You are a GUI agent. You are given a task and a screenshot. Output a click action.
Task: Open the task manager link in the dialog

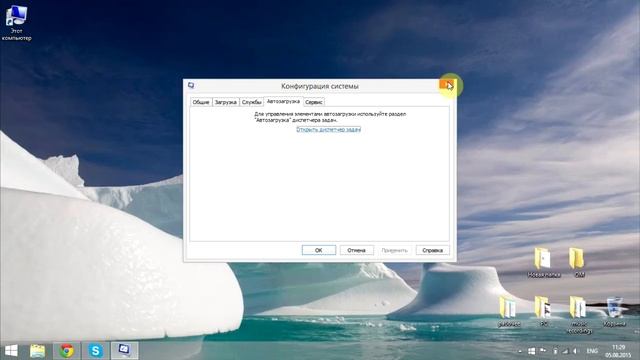(x=329, y=129)
